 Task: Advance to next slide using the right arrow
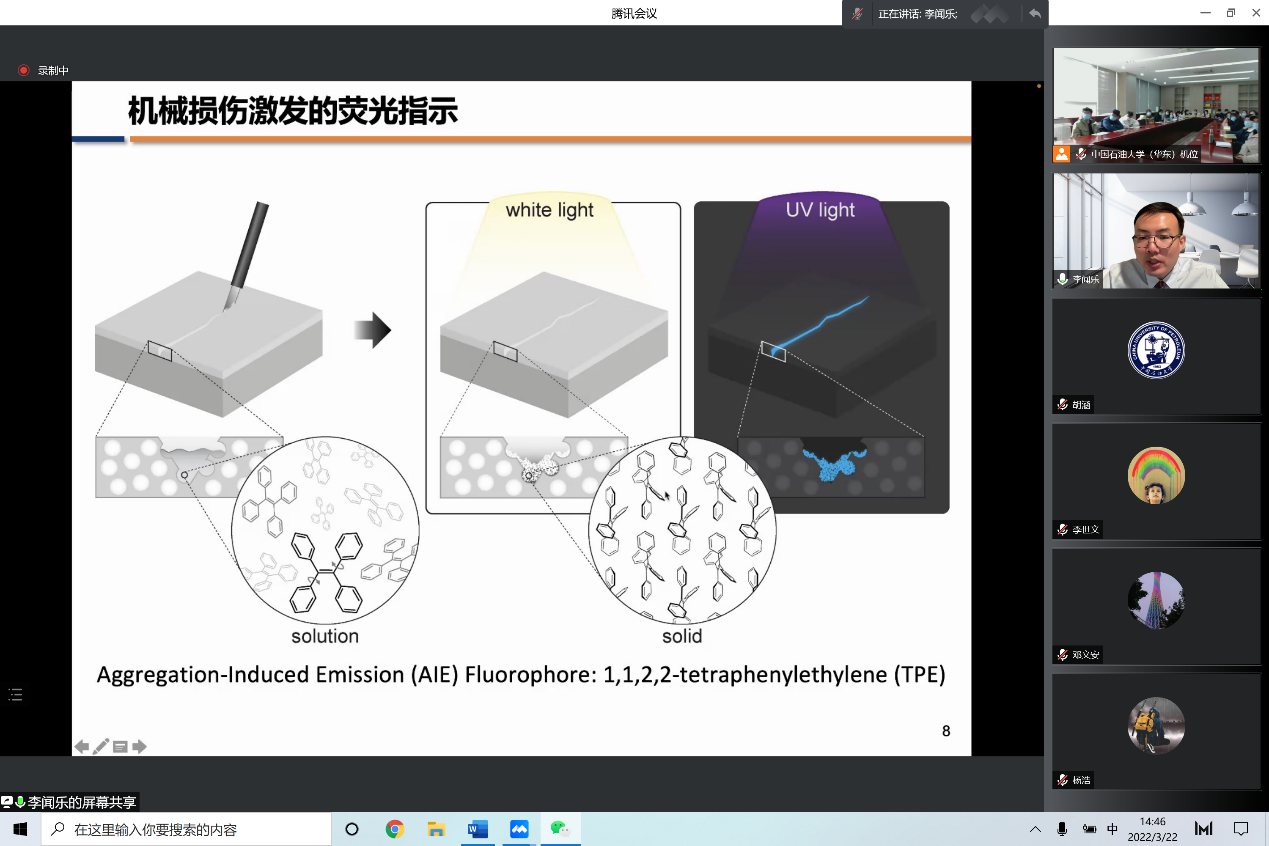click(x=139, y=746)
